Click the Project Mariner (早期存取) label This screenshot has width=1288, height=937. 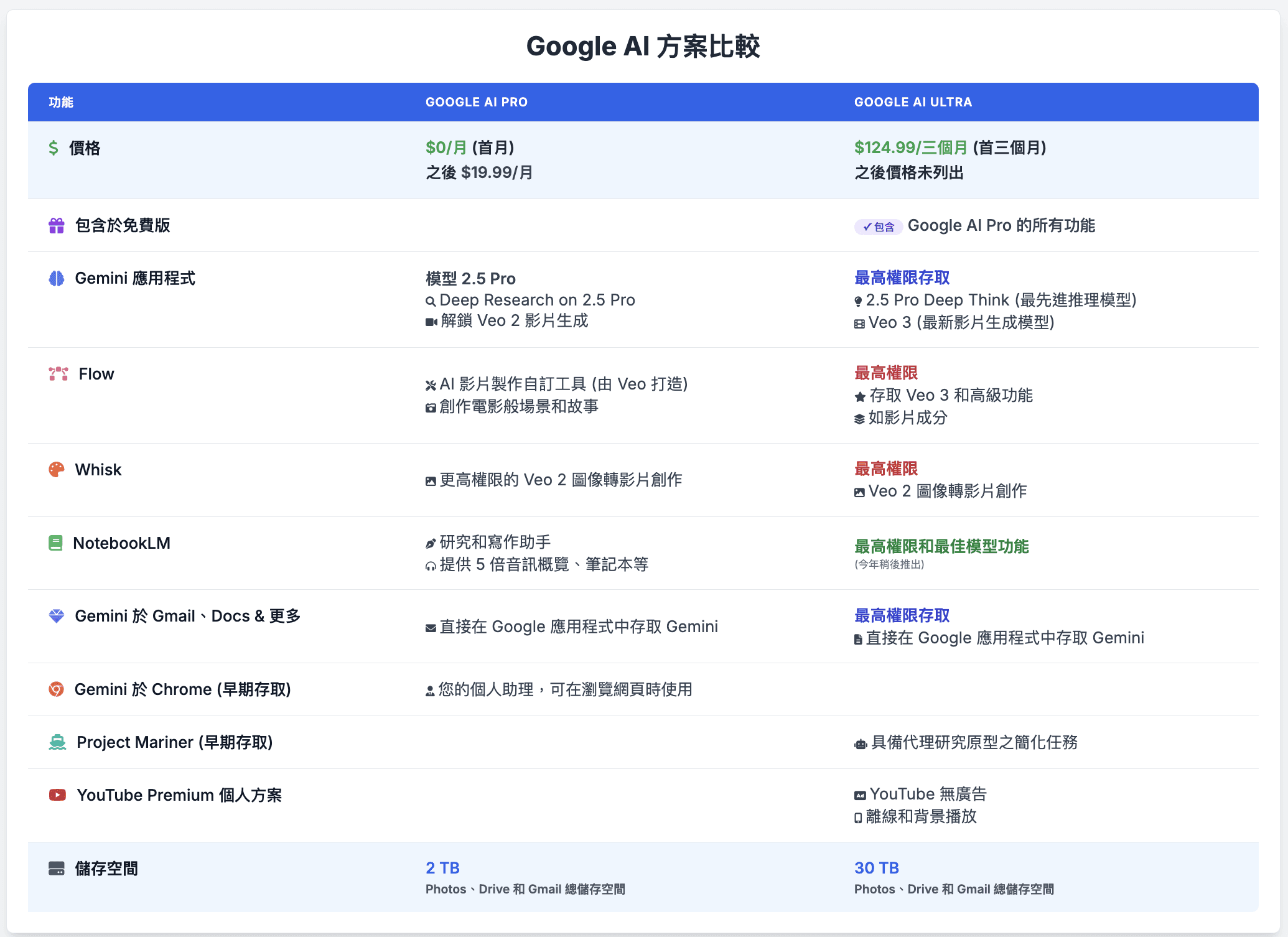(x=175, y=742)
